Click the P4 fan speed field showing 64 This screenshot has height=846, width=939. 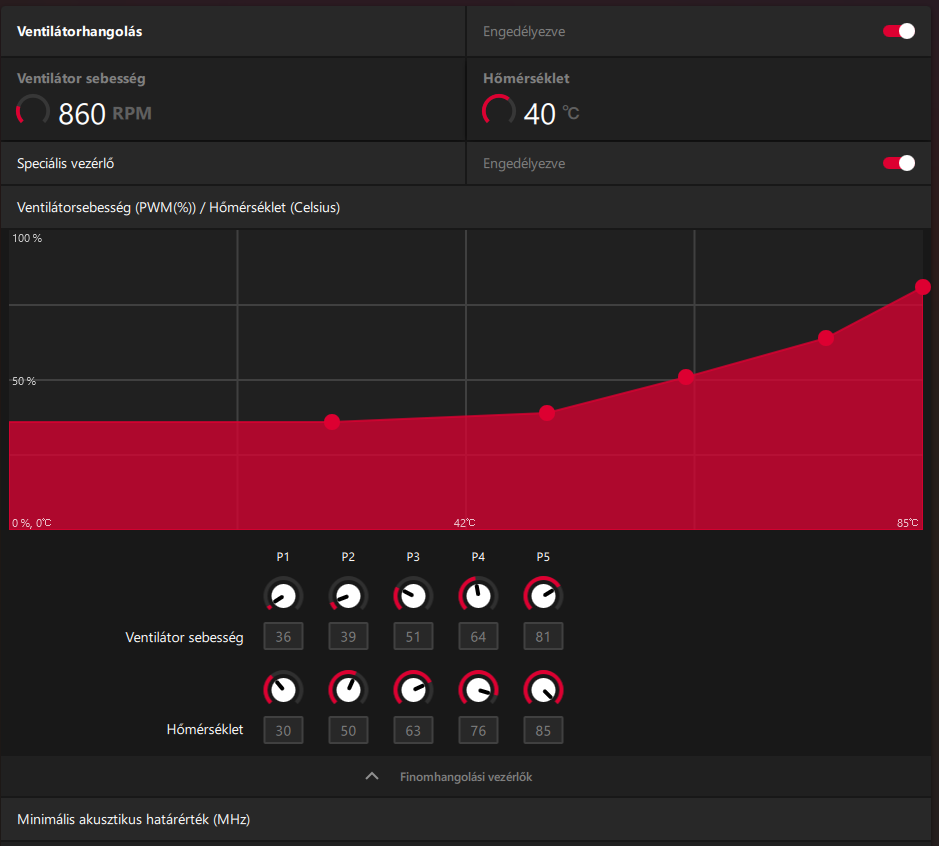[478, 636]
